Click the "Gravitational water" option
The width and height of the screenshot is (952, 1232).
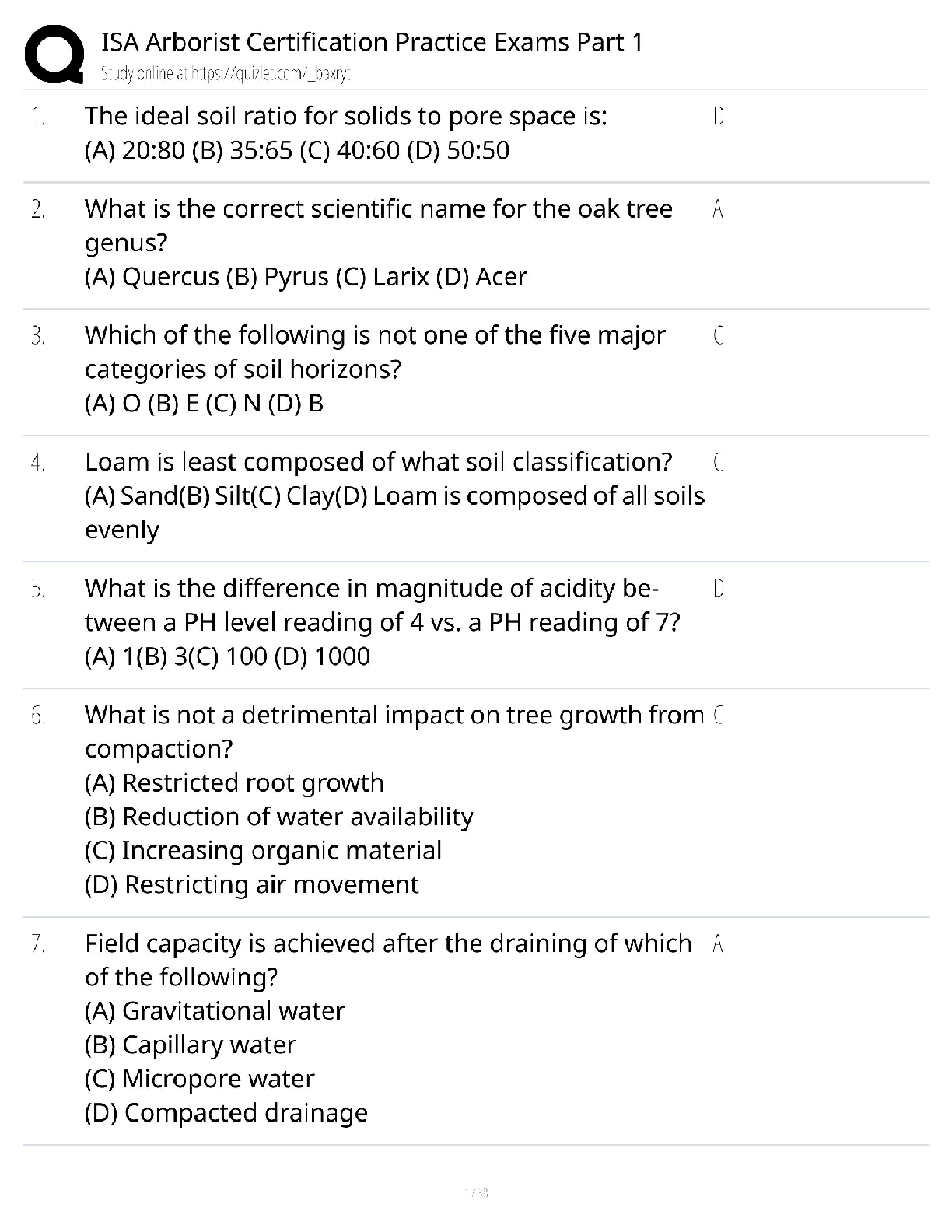pyautogui.click(x=214, y=1011)
